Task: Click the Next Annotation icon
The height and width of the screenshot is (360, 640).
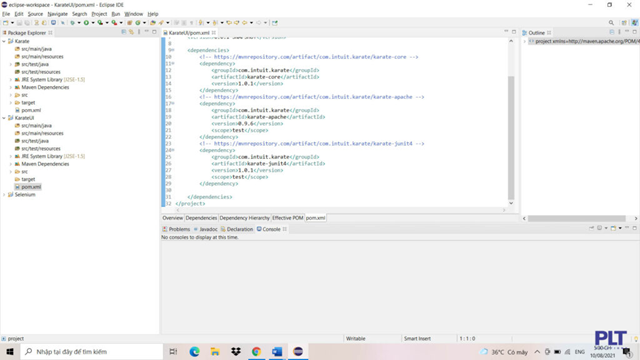Action: point(201,23)
